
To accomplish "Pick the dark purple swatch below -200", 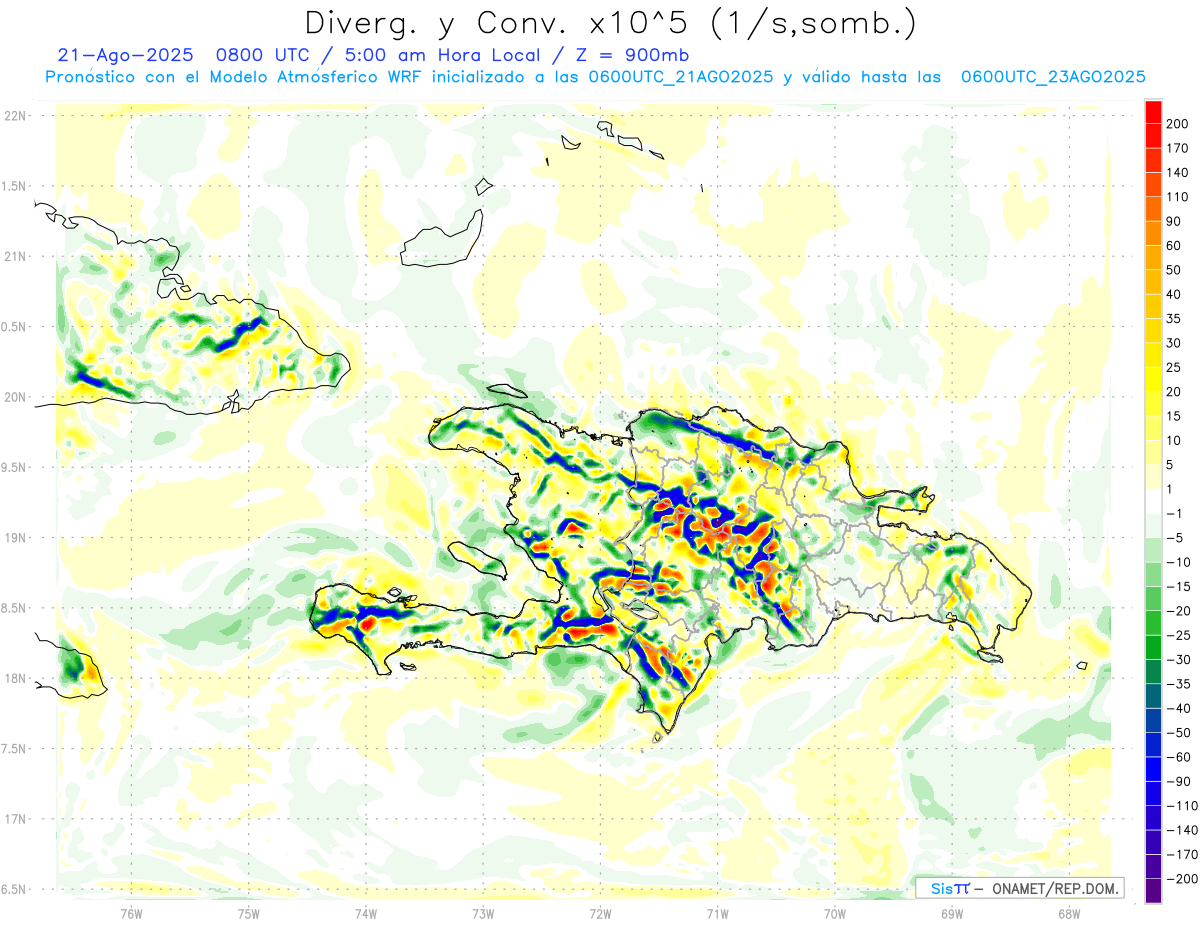I will click(x=1152, y=890).
